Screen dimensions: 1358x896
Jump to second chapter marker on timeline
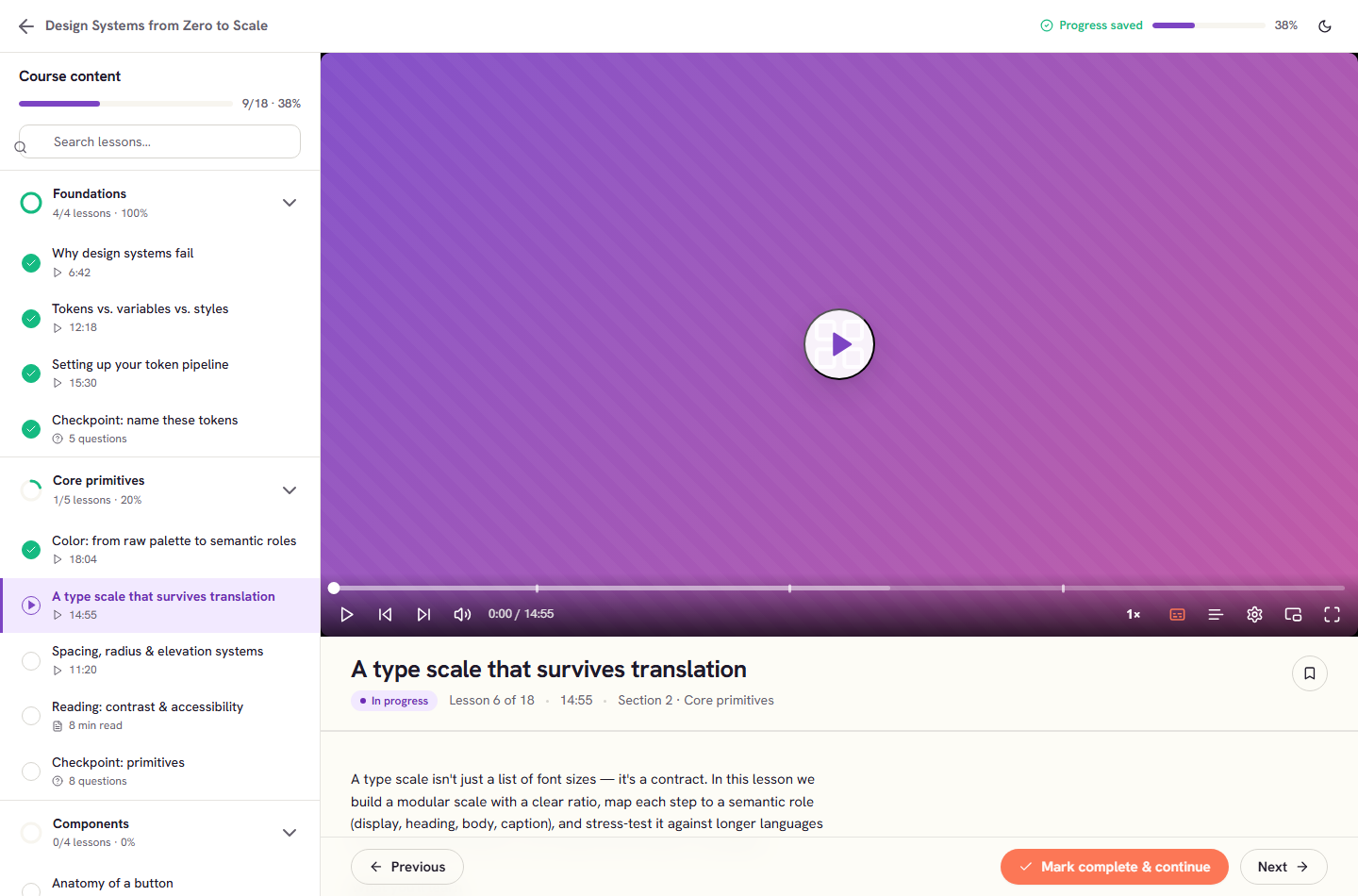[789, 588]
